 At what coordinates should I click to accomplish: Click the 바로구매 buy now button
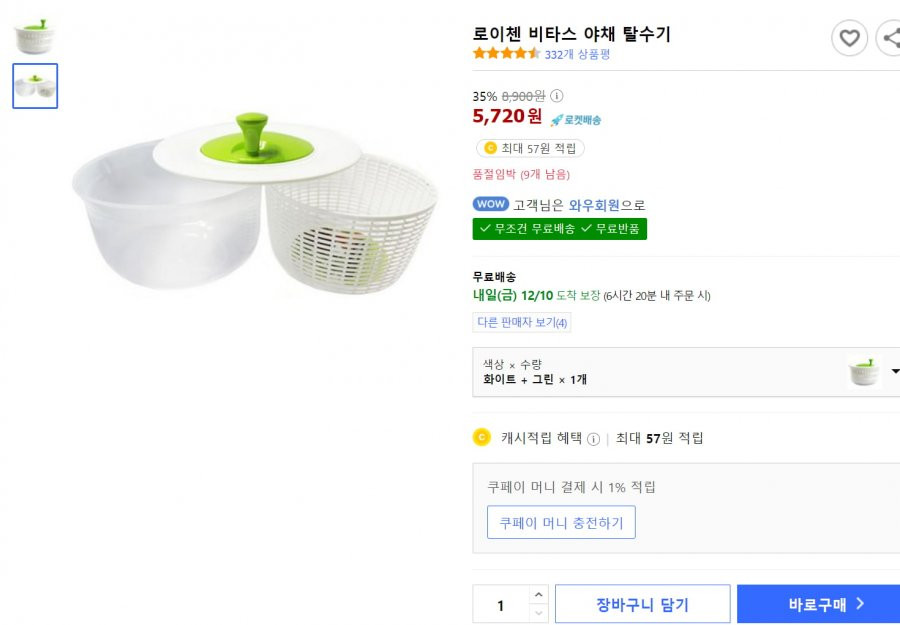[x=818, y=604]
